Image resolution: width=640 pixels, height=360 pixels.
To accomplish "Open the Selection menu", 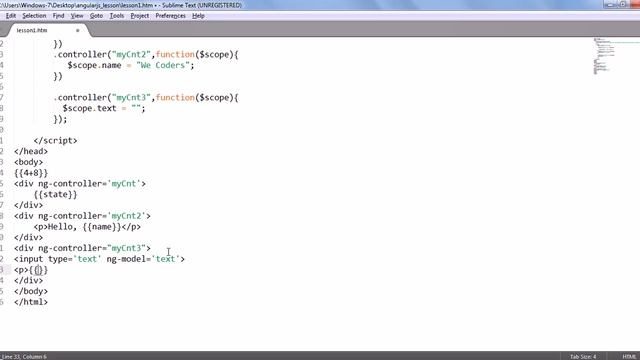I will coord(34,16).
